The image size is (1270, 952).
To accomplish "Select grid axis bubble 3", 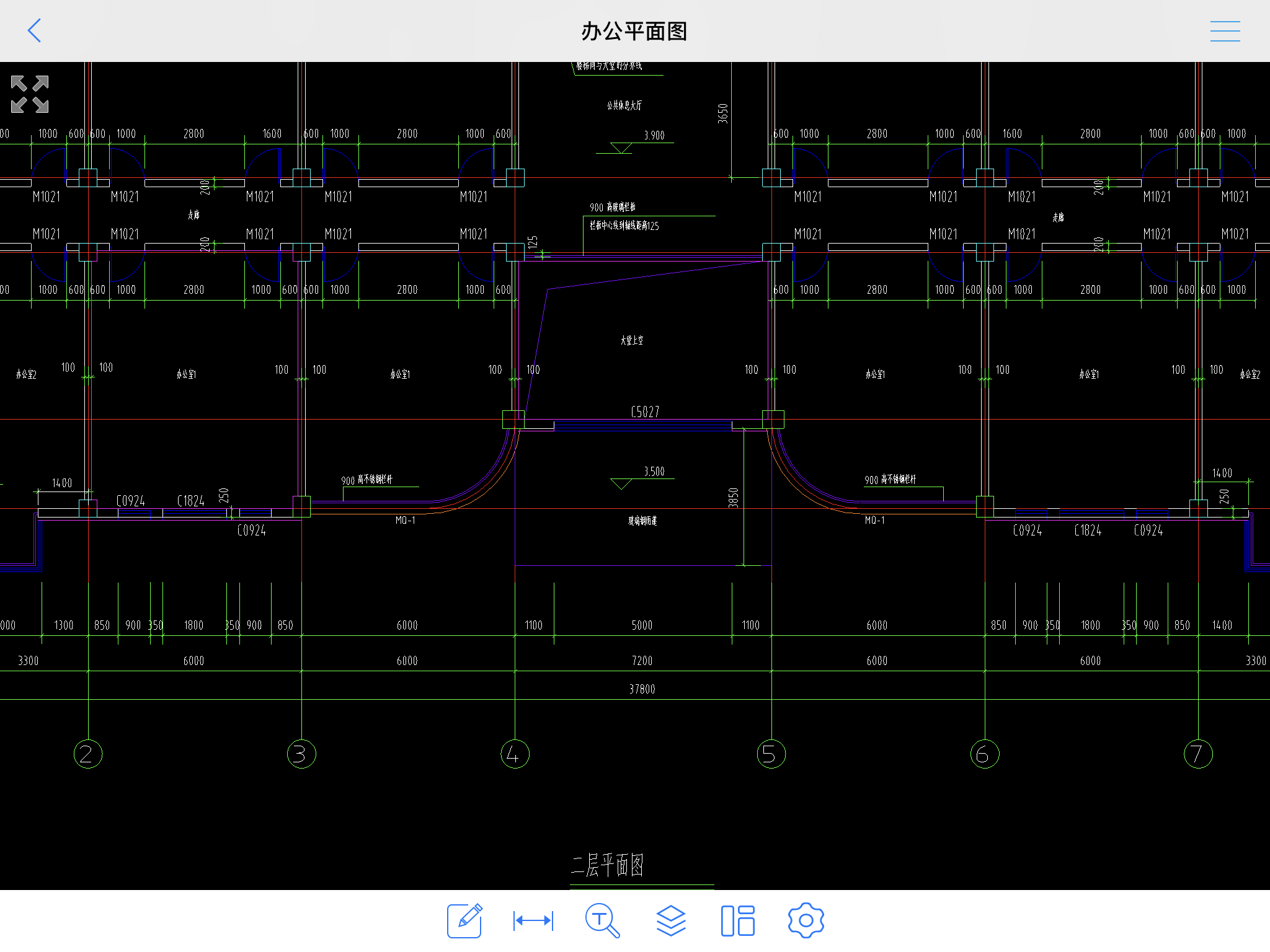I will 301,754.
